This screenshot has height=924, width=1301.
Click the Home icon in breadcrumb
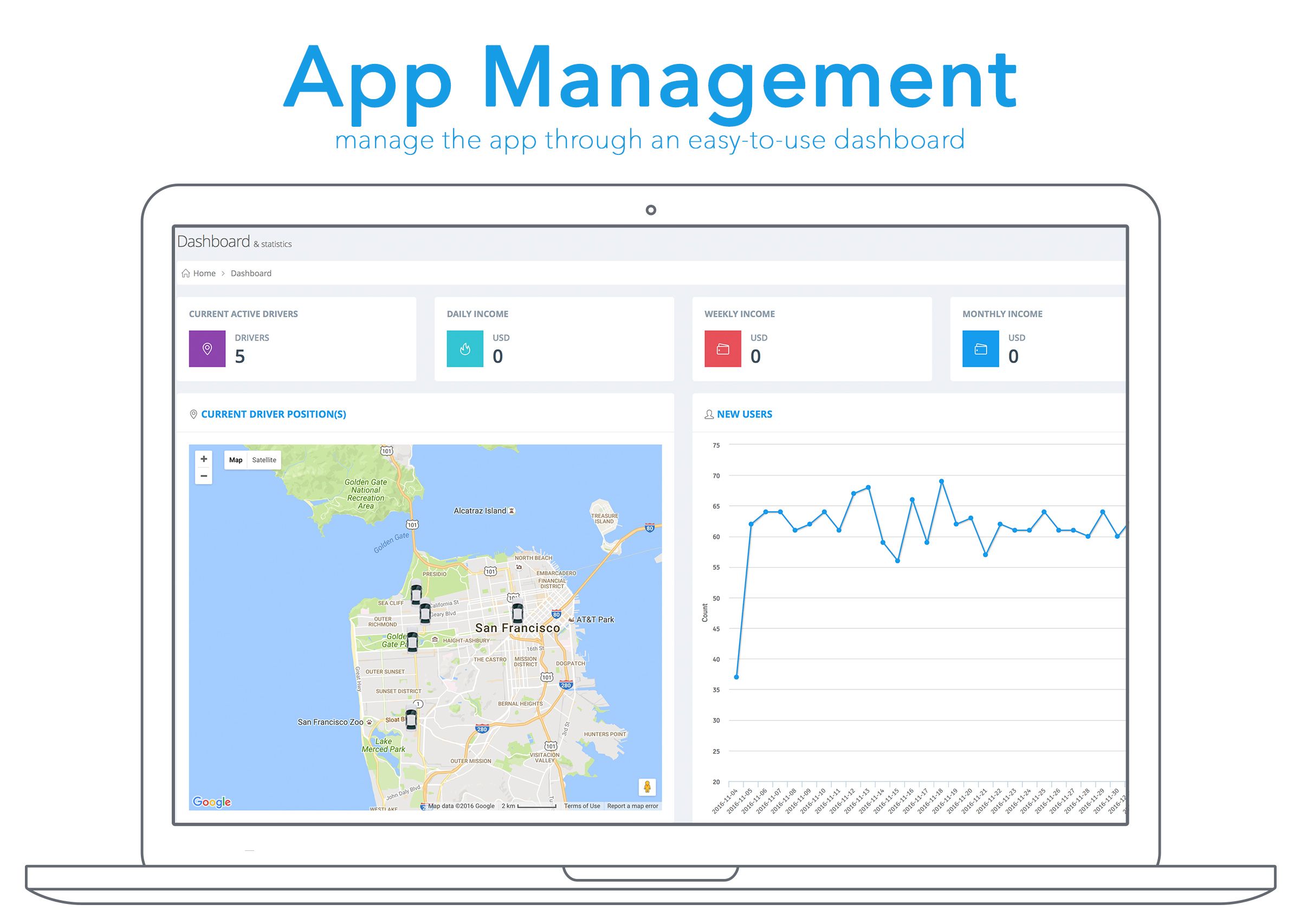[185, 274]
